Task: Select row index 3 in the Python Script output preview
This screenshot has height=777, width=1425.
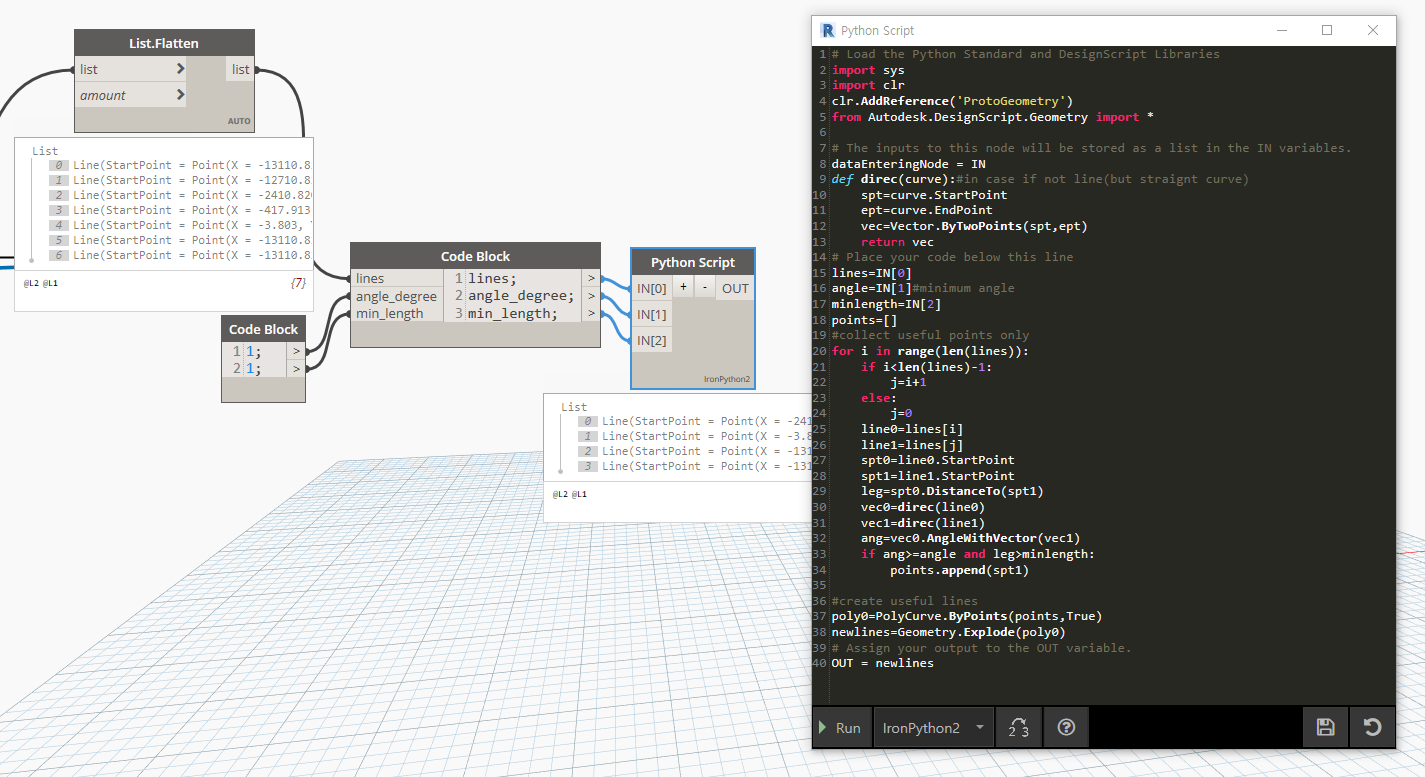Action: (x=695, y=466)
